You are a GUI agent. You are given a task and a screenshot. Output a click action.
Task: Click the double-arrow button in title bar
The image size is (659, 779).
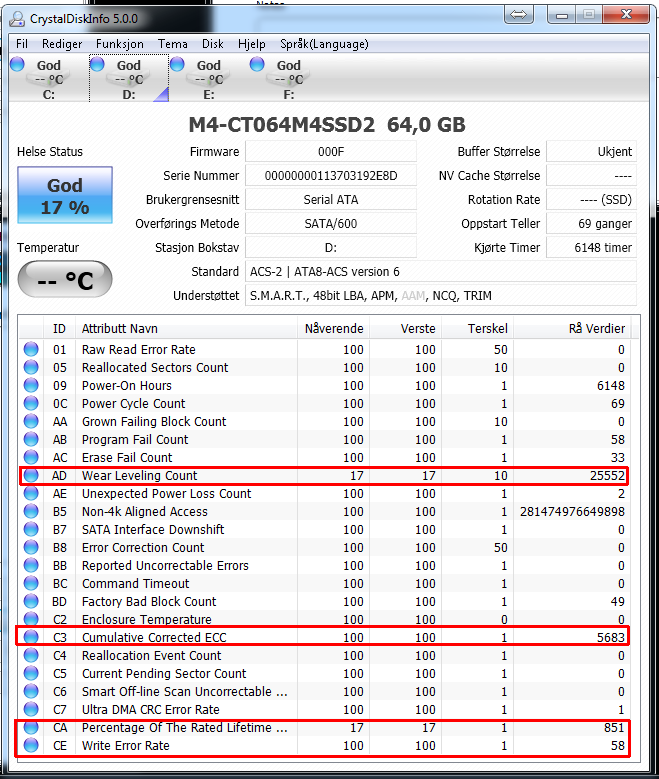pos(519,15)
